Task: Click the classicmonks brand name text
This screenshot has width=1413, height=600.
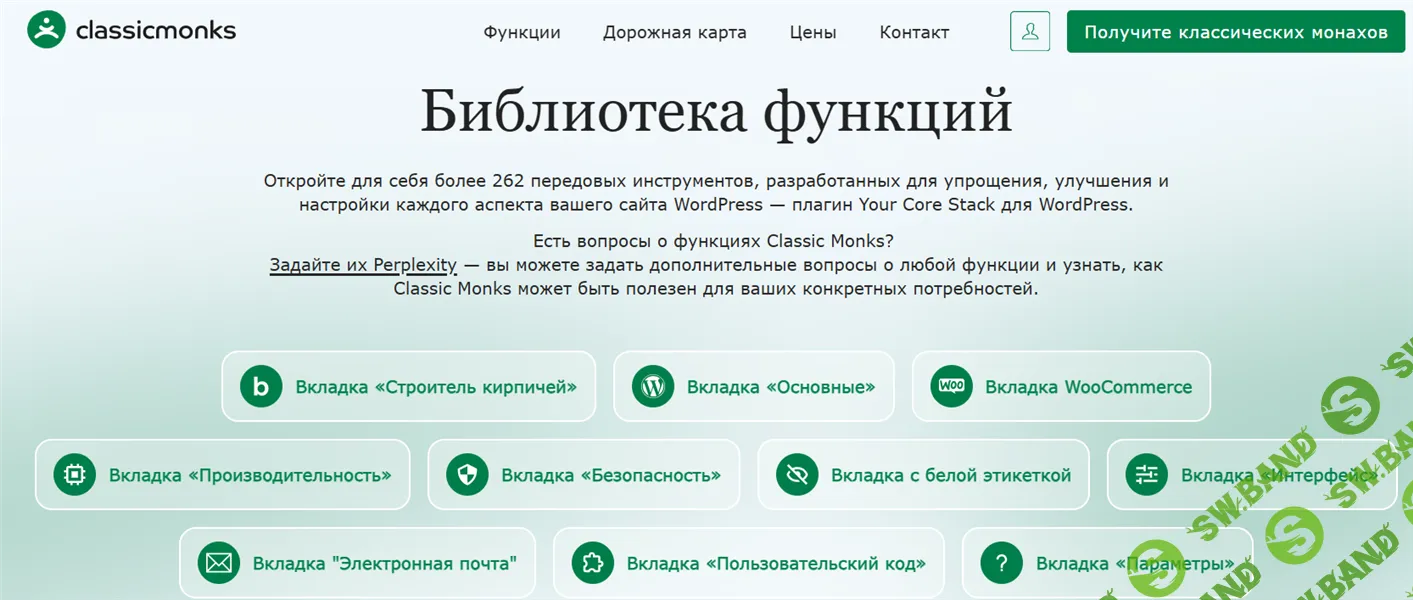Action: 156,31
